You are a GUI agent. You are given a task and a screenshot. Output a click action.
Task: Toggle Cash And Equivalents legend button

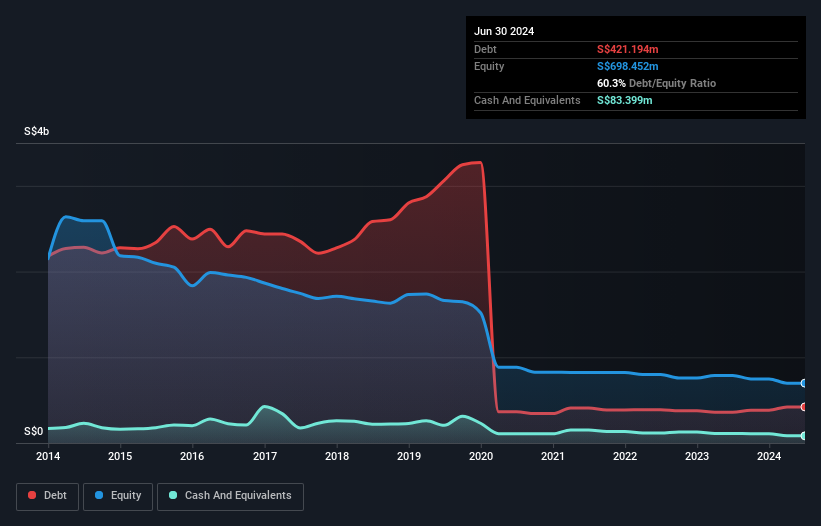[230, 496]
